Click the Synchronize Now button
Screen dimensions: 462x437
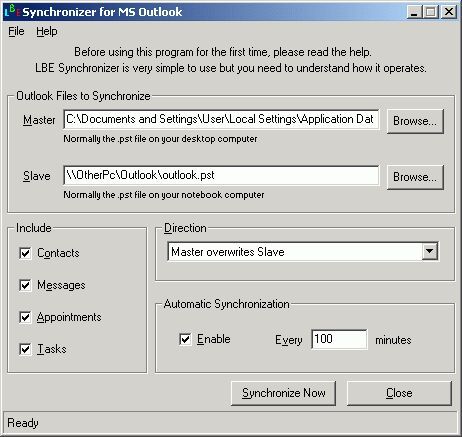[284, 393]
